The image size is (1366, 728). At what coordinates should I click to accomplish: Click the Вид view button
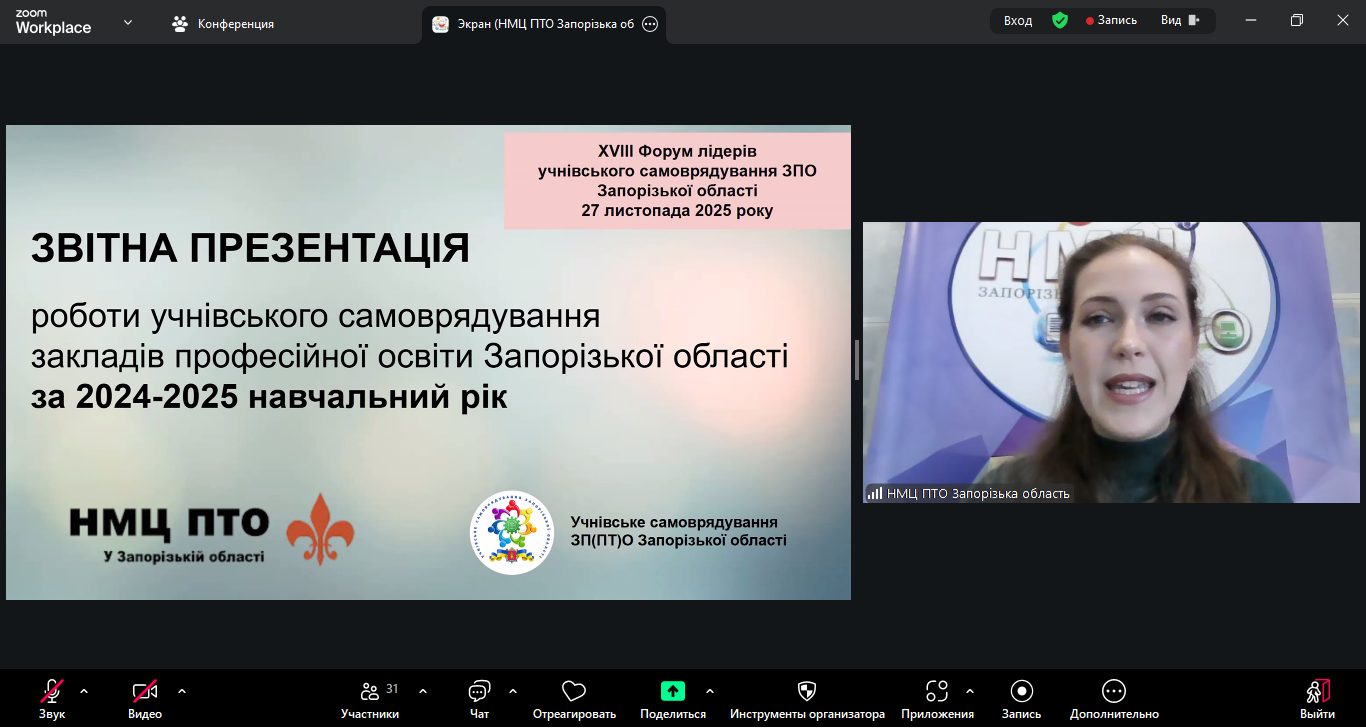[1179, 20]
